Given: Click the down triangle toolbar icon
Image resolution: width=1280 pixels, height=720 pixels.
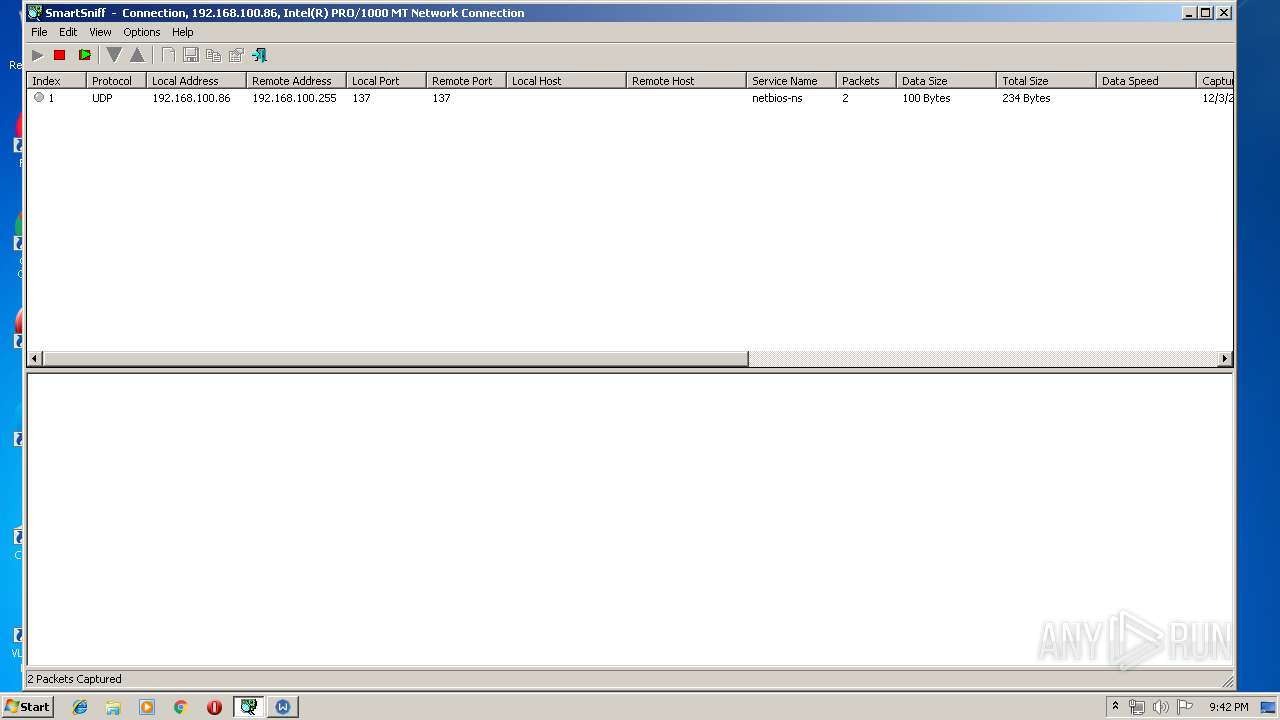Looking at the screenshot, I should 114,55.
